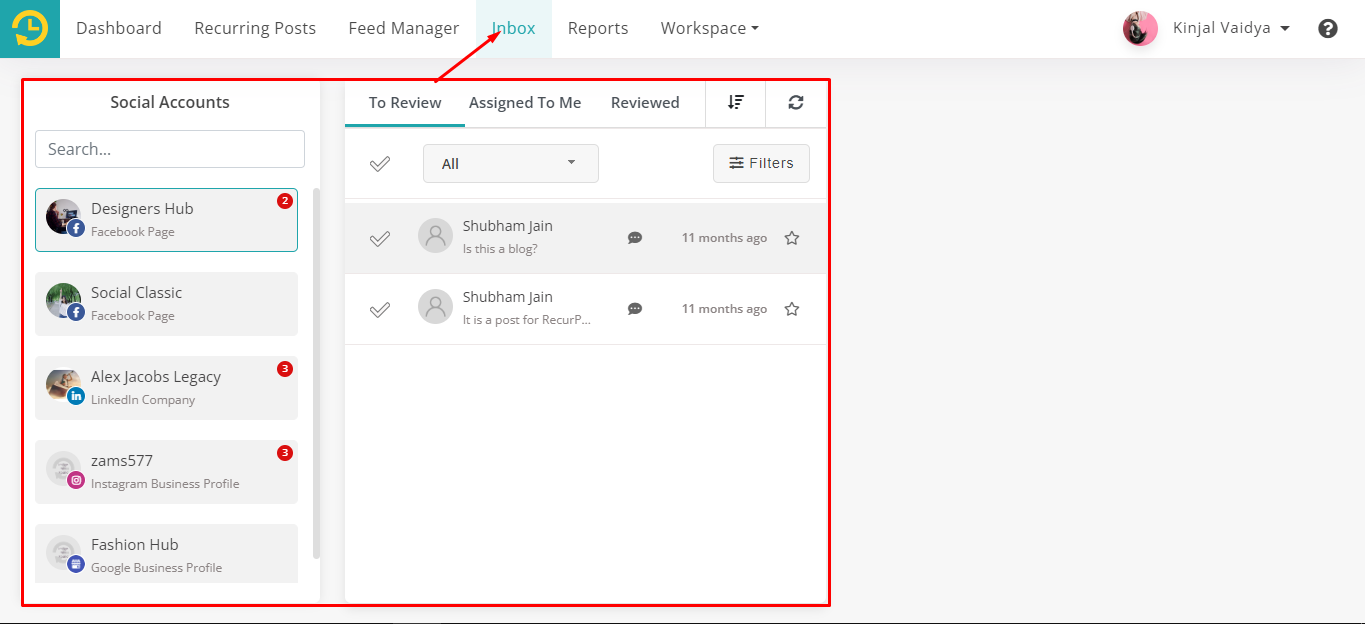Click the RecurPost clock logo
Screen dimensions: 1365x624
click(30, 28)
